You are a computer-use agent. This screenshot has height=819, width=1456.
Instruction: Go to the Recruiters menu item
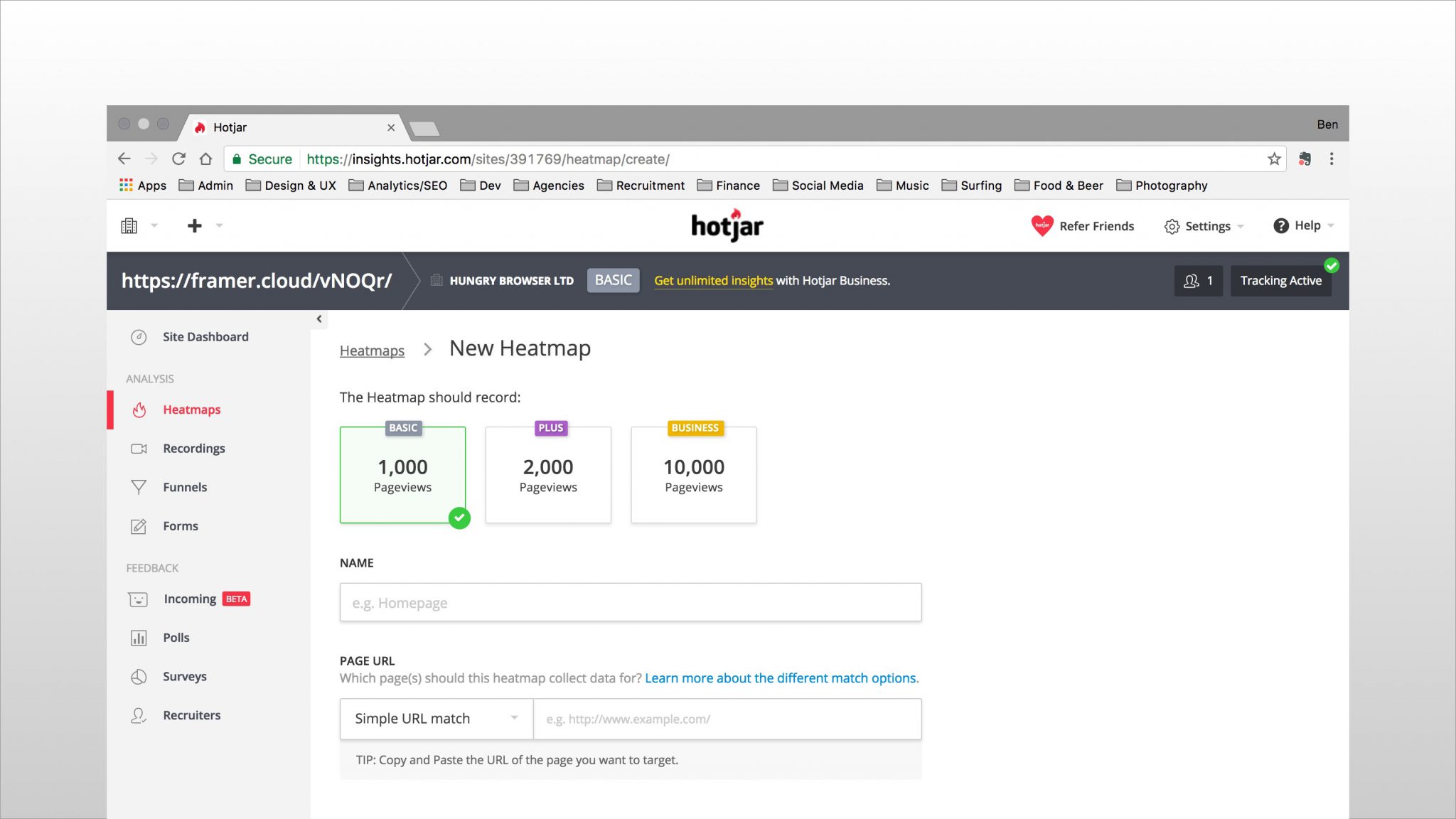click(191, 715)
